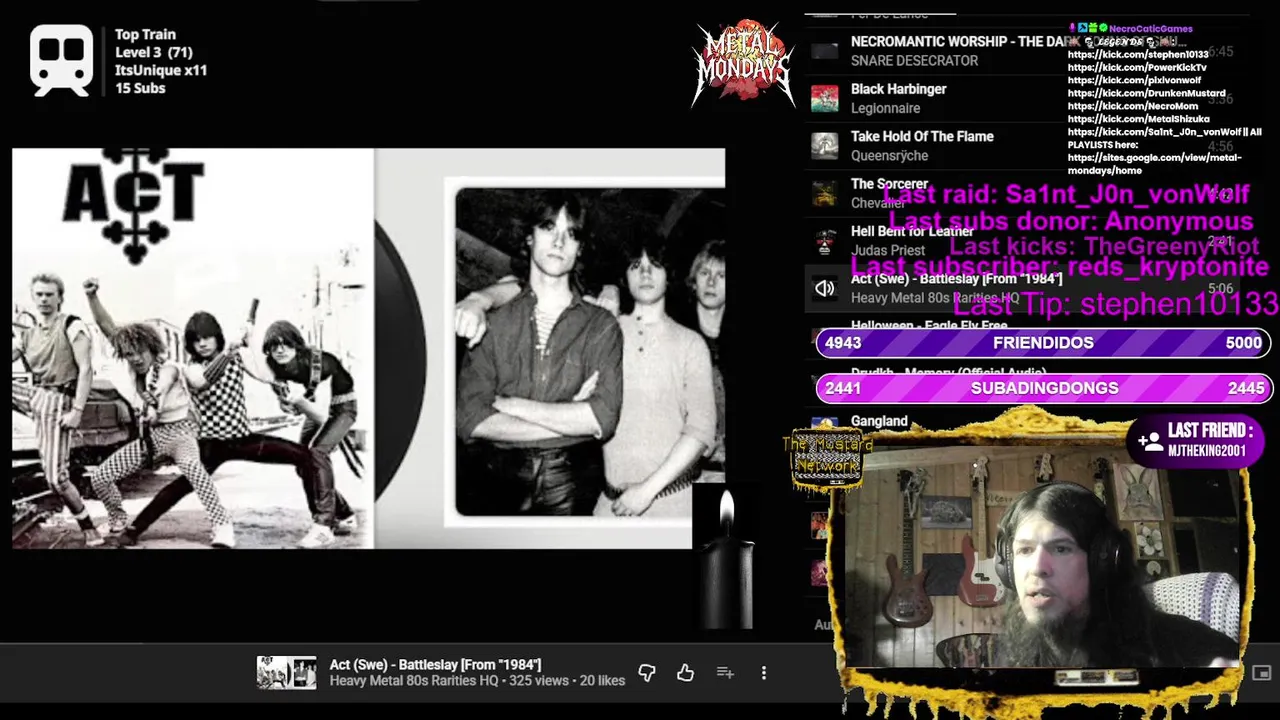Click speaker icon on the playing queue row
Viewport: 1280px width, 720px height.
coord(825,288)
